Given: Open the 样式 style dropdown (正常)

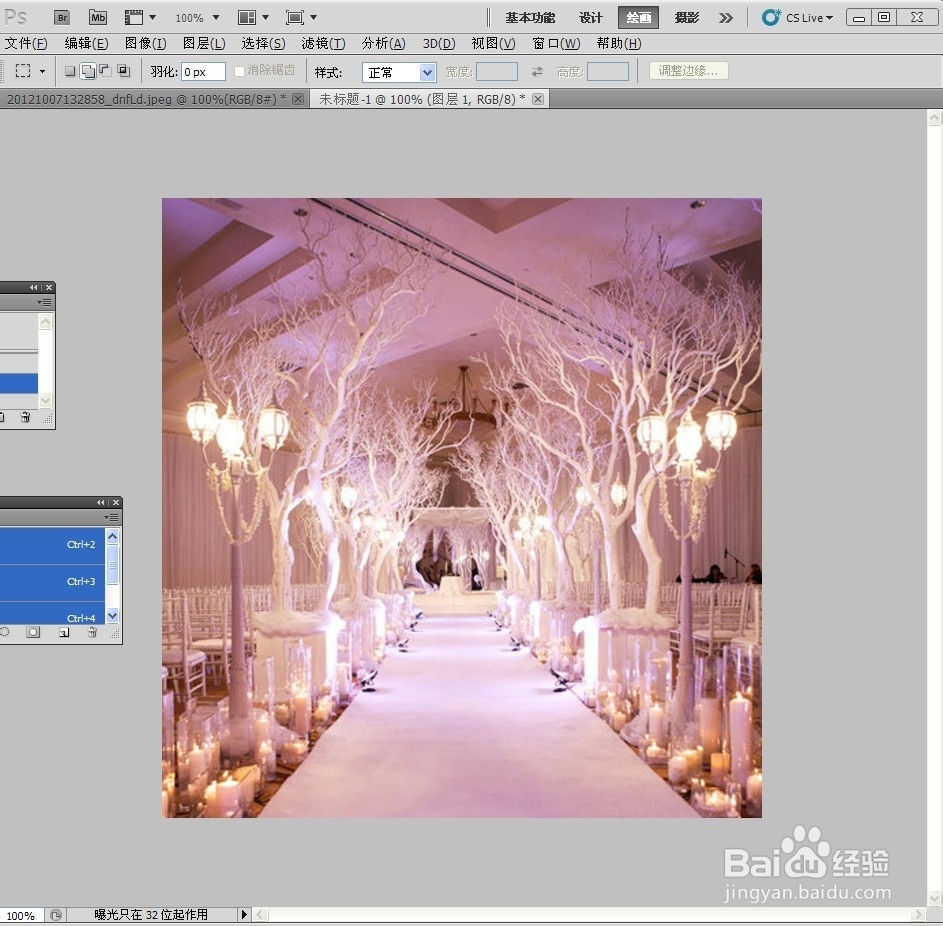Looking at the screenshot, I should [398, 72].
